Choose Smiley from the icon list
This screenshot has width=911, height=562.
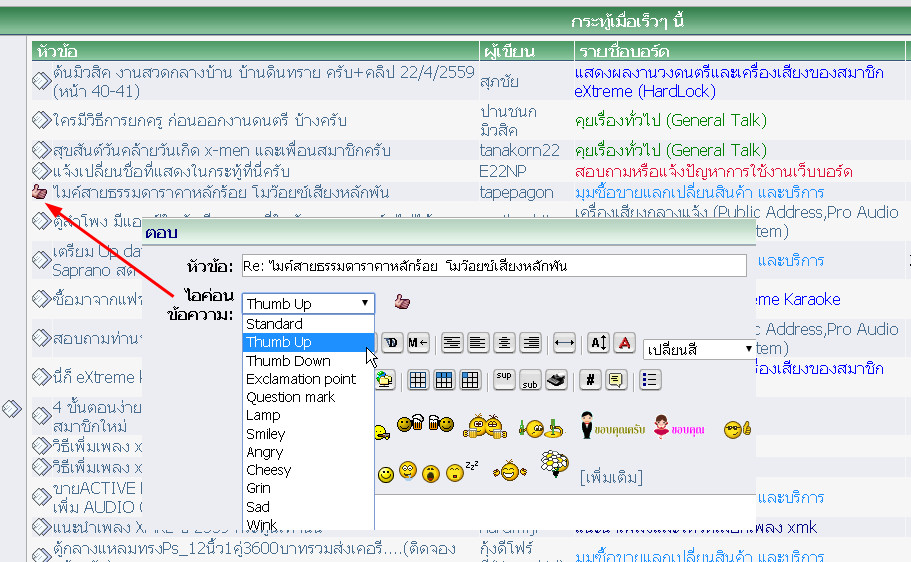[308, 434]
